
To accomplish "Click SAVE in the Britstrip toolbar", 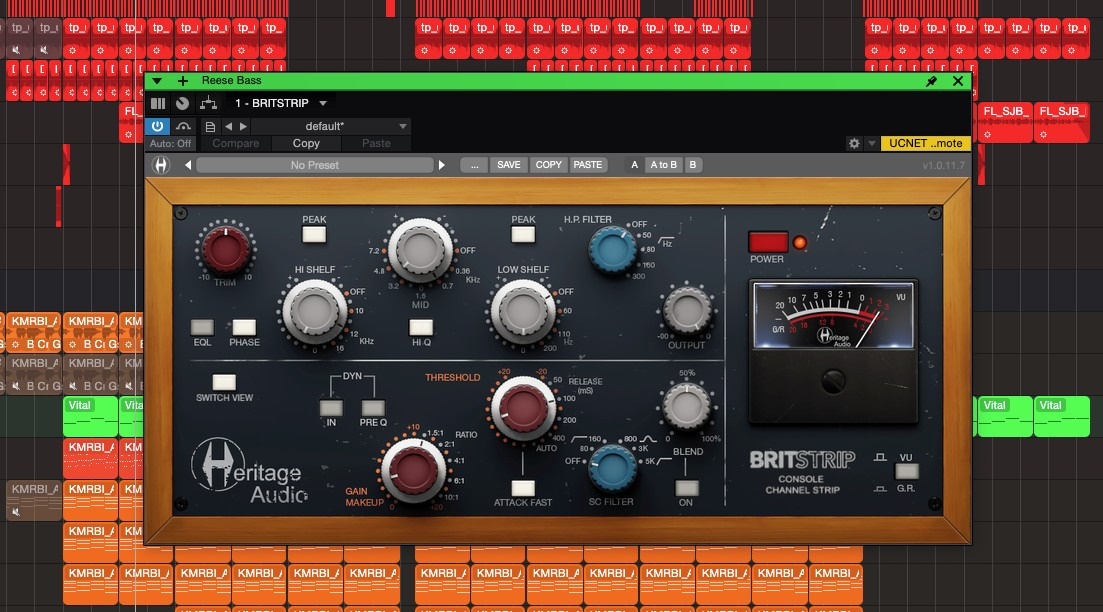I will [509, 165].
